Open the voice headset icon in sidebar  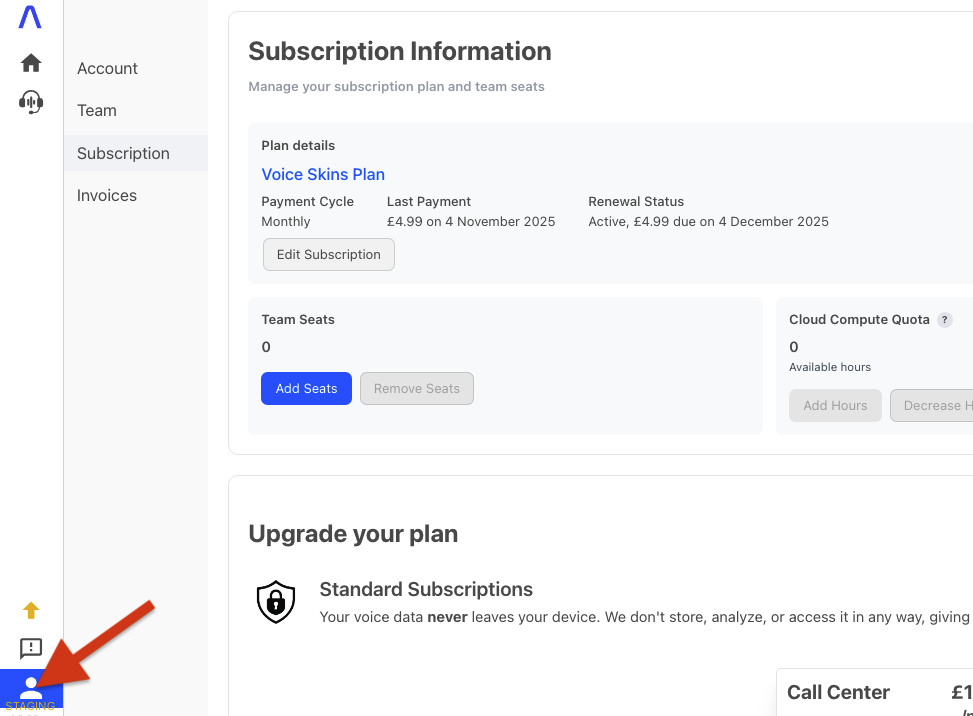31,101
